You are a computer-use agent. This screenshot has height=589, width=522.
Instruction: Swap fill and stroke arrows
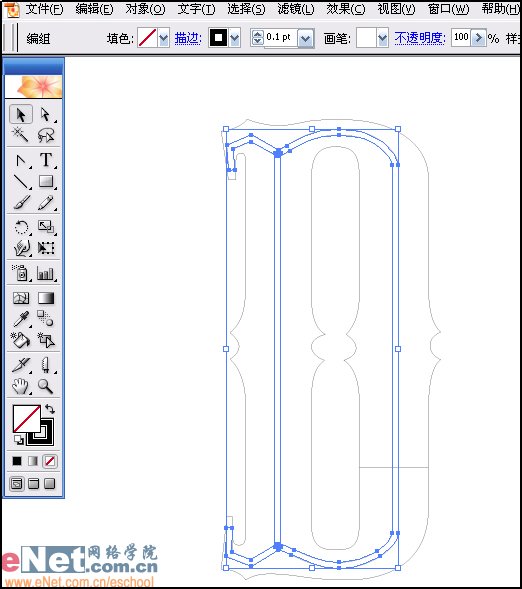point(50,408)
